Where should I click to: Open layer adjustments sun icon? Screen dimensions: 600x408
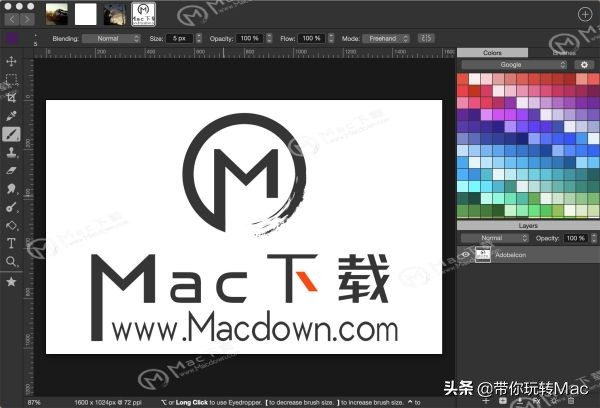pos(554,401)
